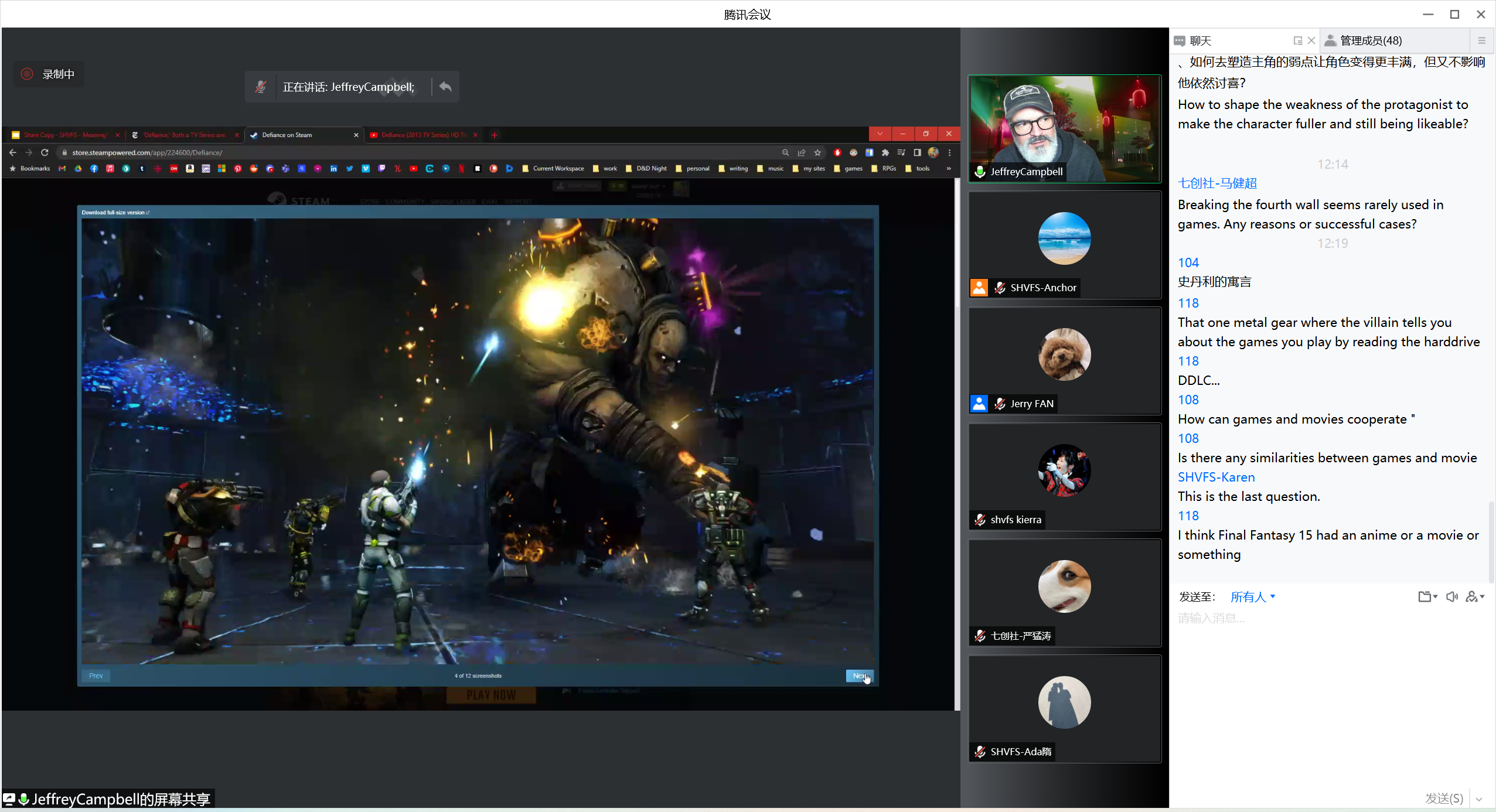Click the orange host badge on SHVFS-Anchor

979,288
